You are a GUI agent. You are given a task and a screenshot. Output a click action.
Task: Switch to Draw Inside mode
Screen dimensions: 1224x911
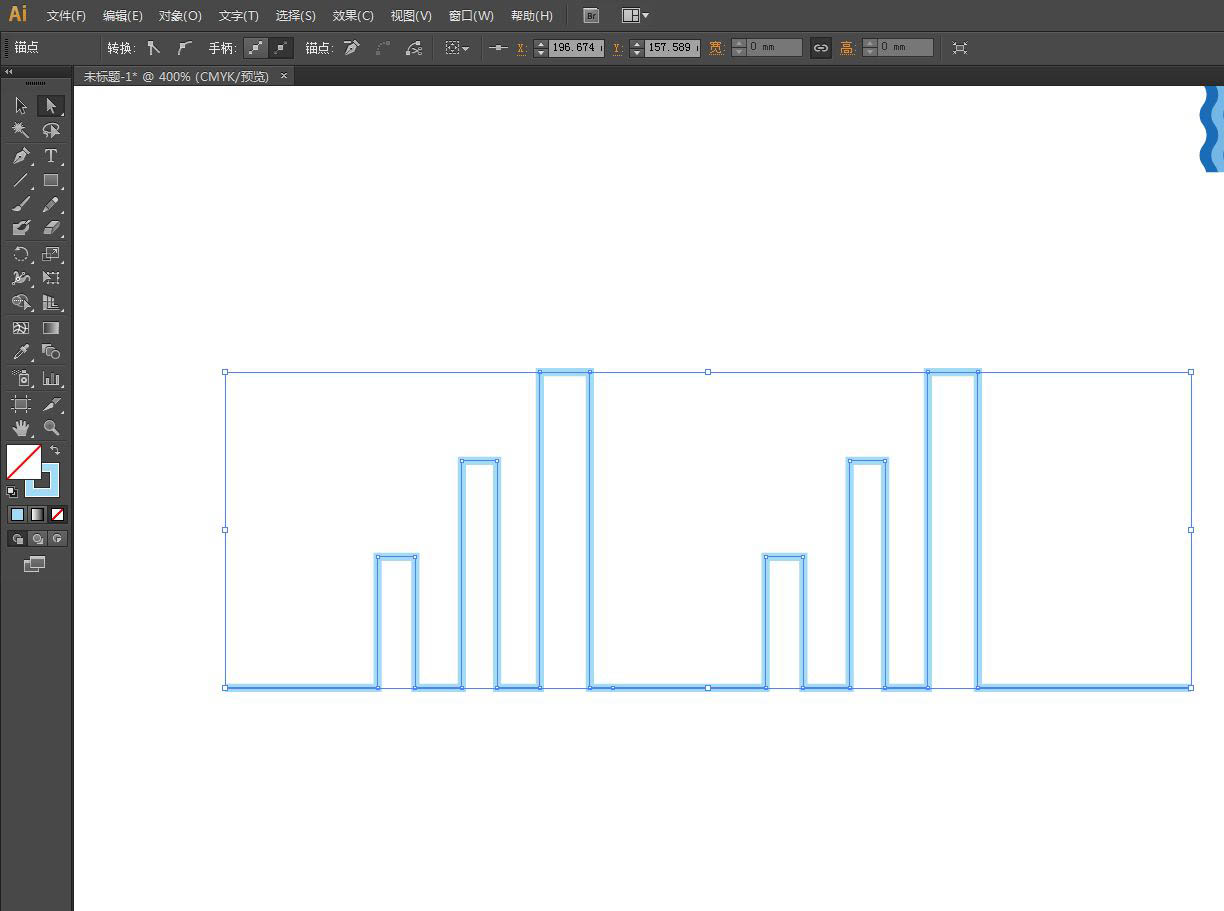(x=57, y=538)
